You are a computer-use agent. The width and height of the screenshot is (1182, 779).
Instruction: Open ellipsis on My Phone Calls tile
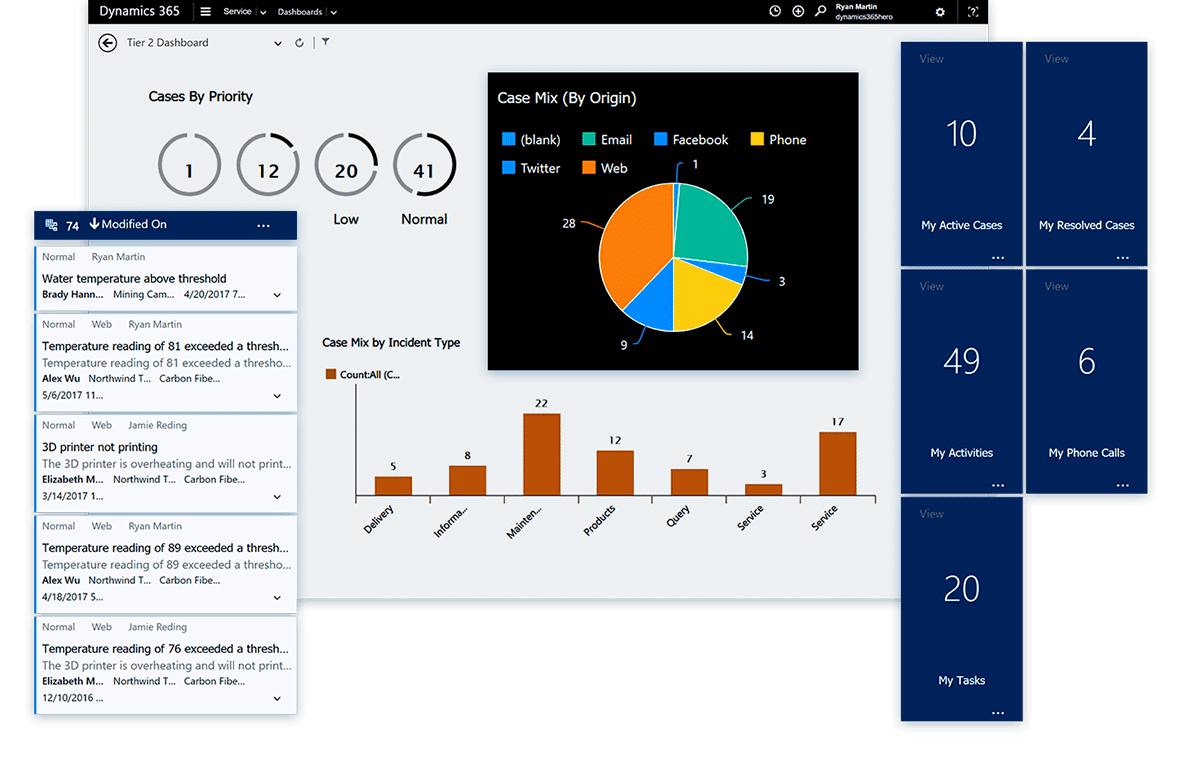point(1122,486)
